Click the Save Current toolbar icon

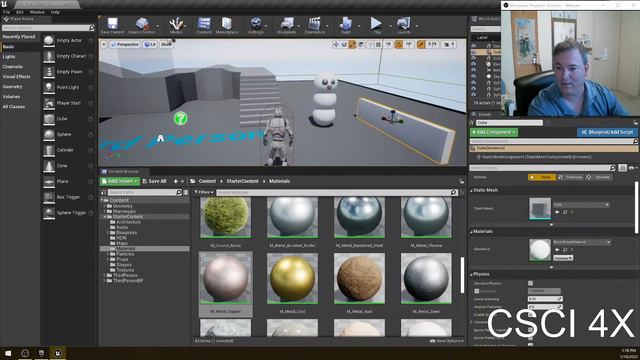(x=112, y=25)
